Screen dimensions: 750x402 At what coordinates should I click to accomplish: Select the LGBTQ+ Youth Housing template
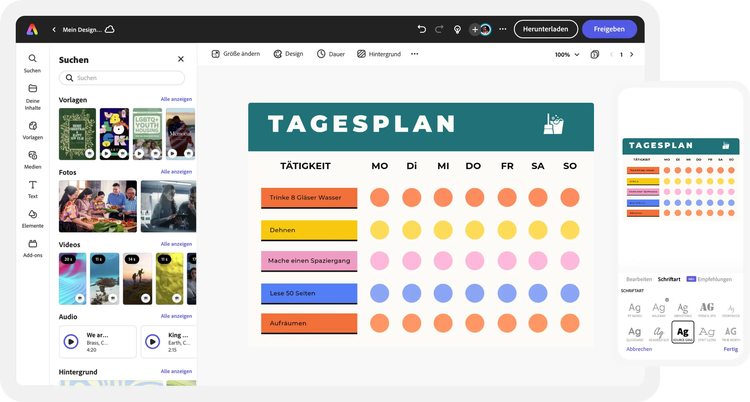pos(147,134)
